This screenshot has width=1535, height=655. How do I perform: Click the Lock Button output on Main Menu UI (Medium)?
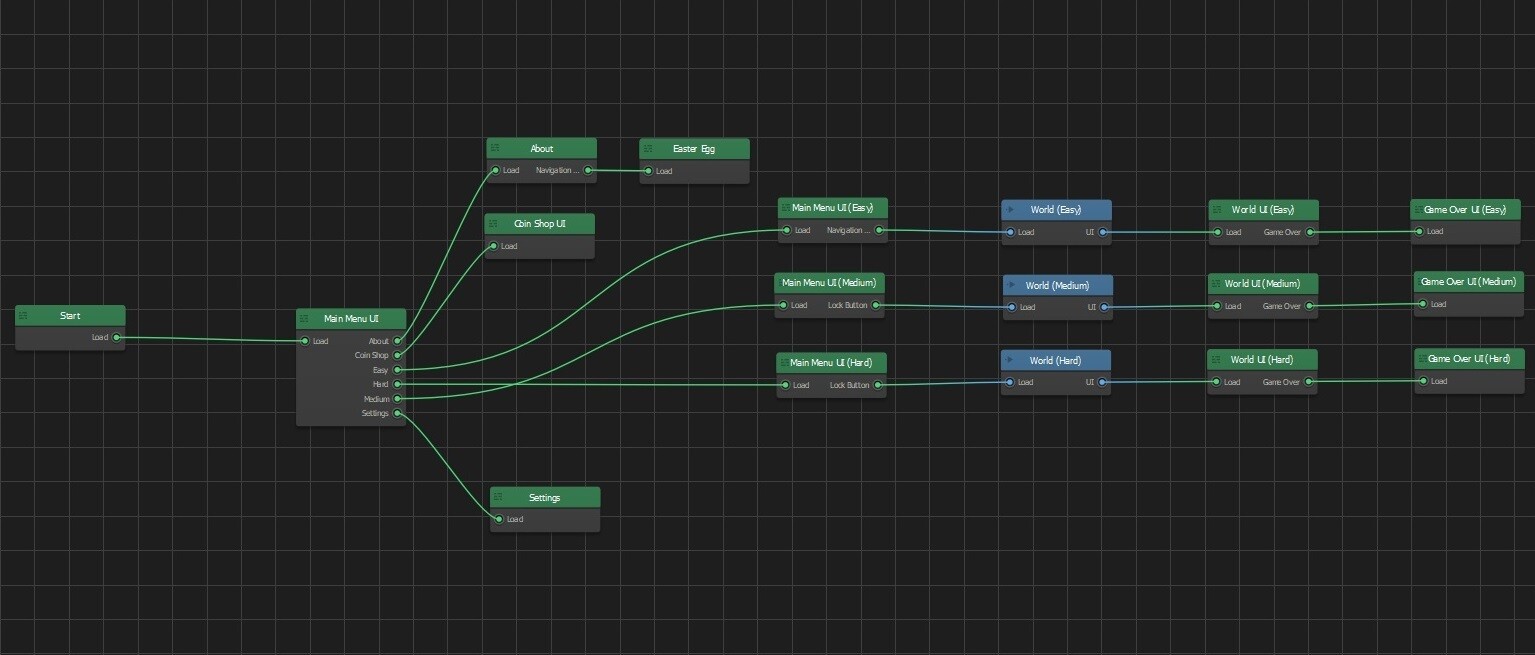click(877, 305)
